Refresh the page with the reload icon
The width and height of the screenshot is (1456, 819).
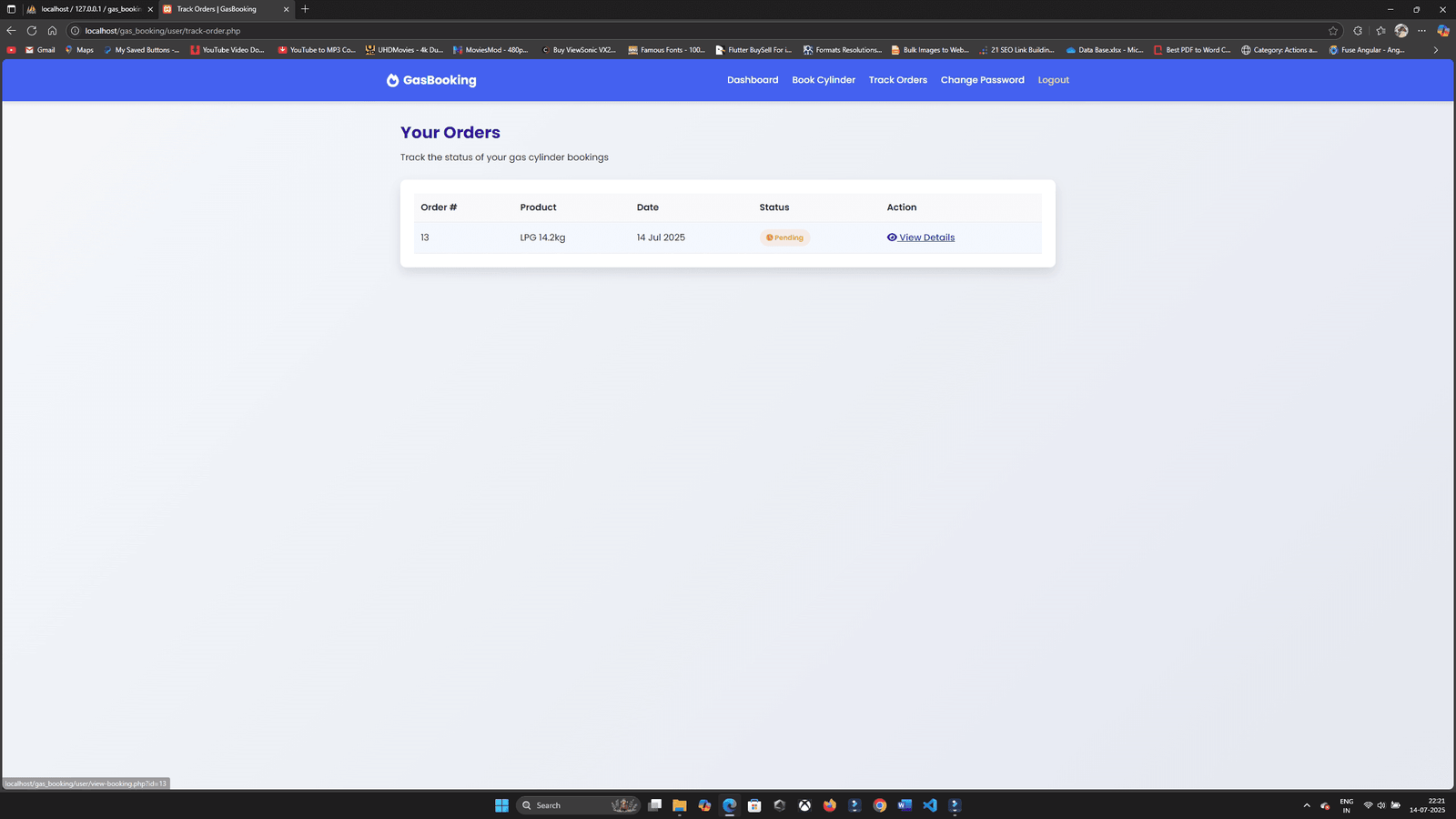click(x=32, y=31)
